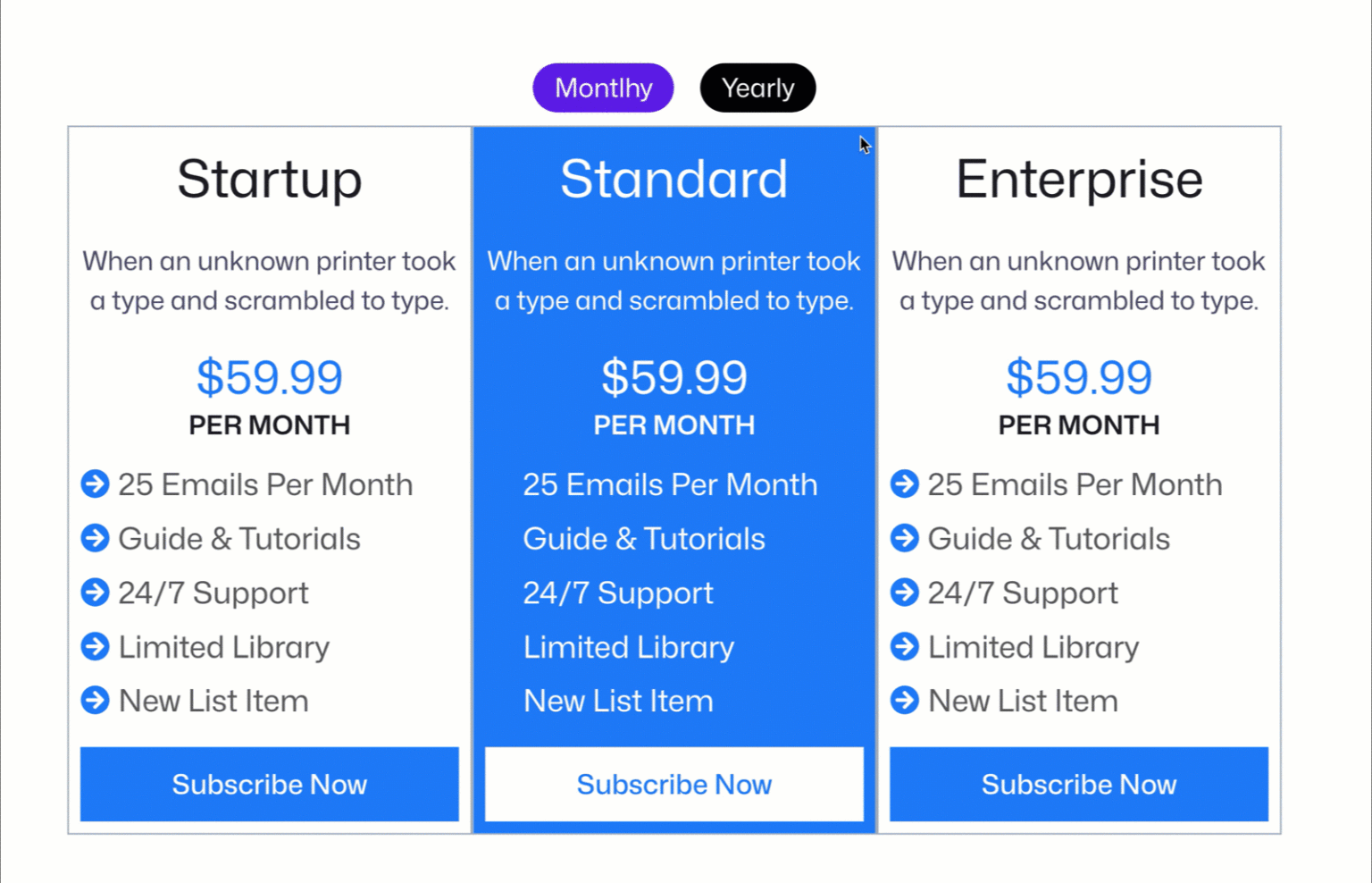Click the arrow icon next to Startup's Guide & Tutorials
1372x883 pixels.
coord(95,538)
